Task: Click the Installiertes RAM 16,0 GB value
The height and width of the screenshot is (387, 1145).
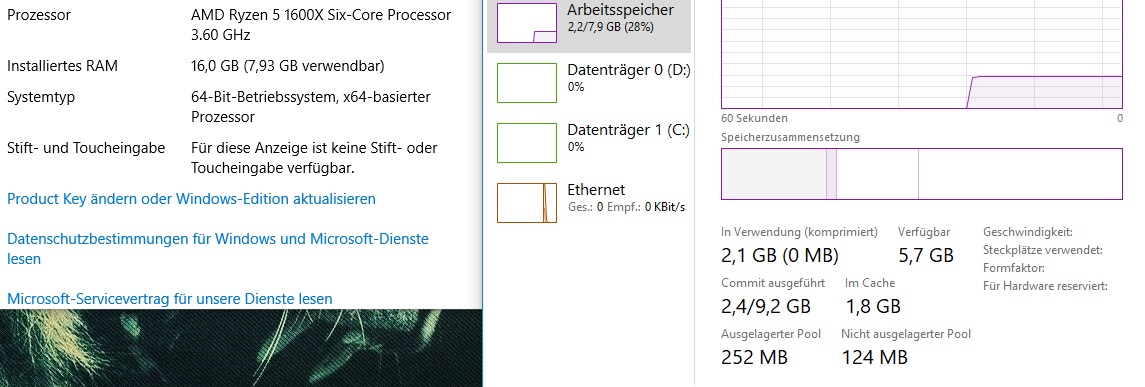Action: 288,66
